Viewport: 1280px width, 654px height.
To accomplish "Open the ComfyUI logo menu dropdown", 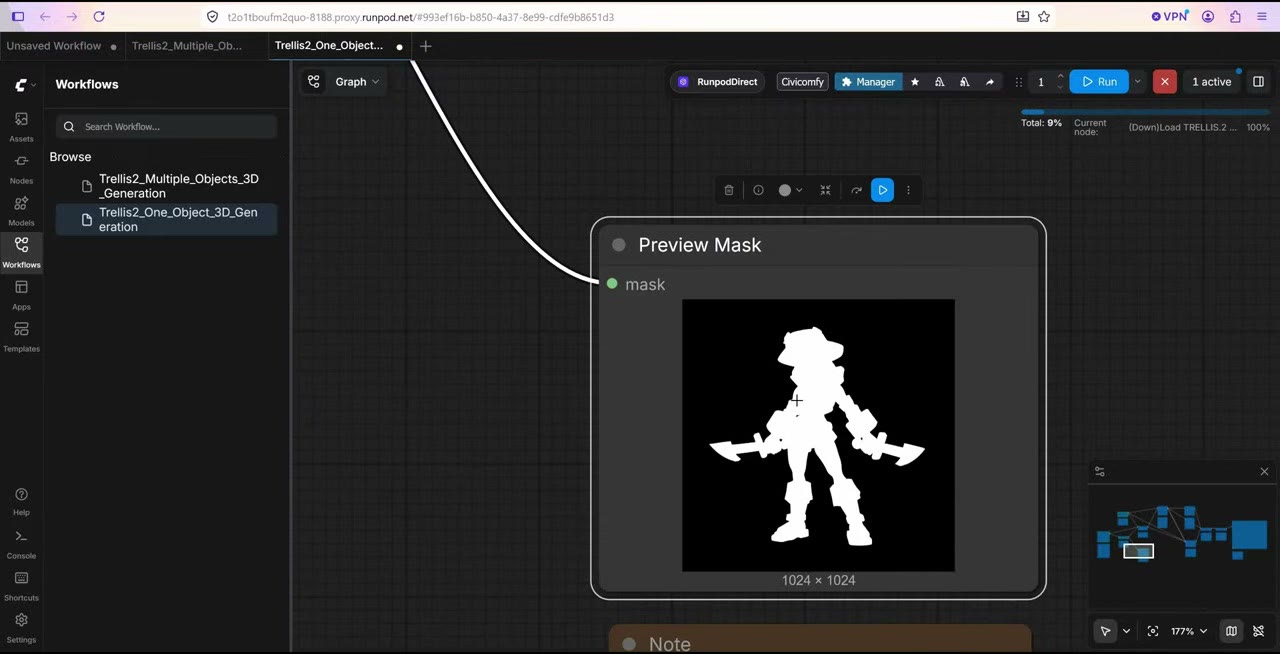I will click(25, 85).
